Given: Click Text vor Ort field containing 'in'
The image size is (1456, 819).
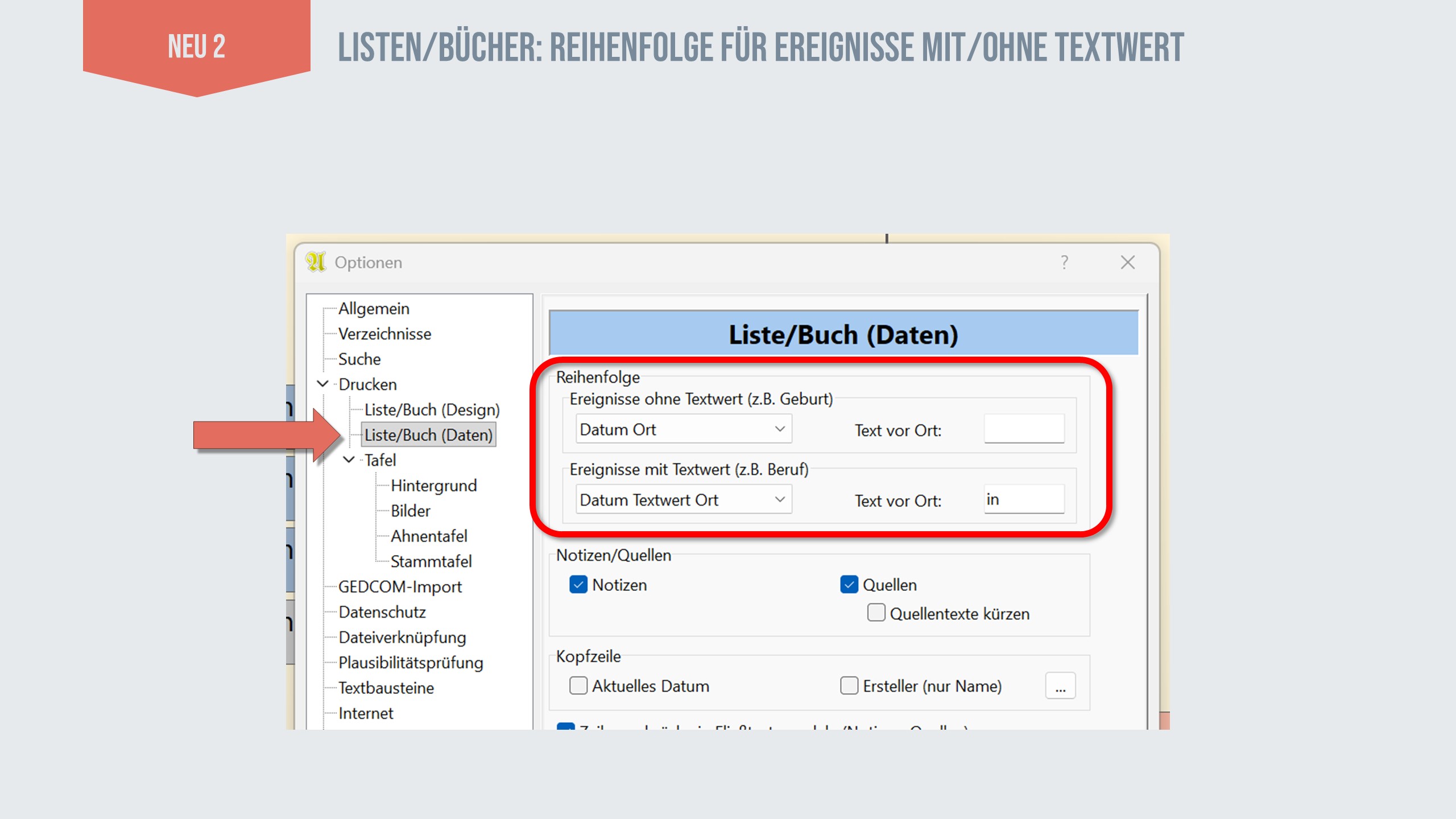Looking at the screenshot, I should tap(1024, 500).
